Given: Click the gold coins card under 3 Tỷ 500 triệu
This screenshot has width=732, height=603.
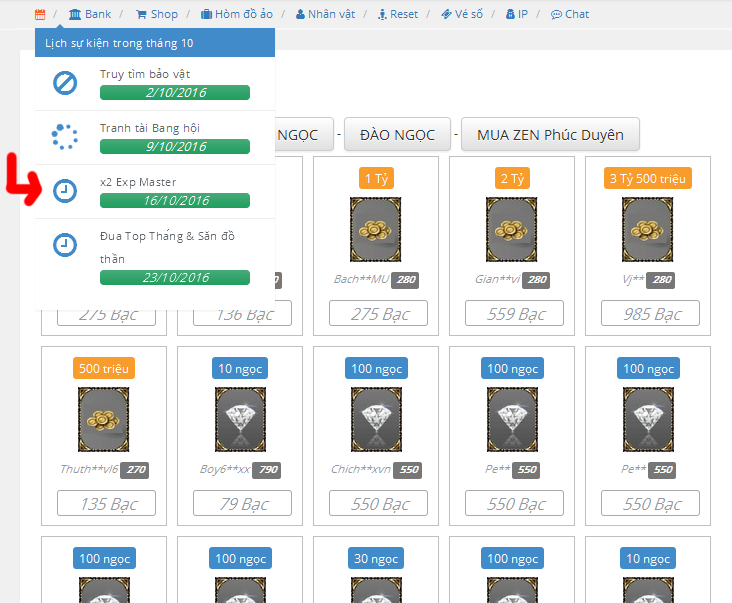Looking at the screenshot, I should coord(648,229).
